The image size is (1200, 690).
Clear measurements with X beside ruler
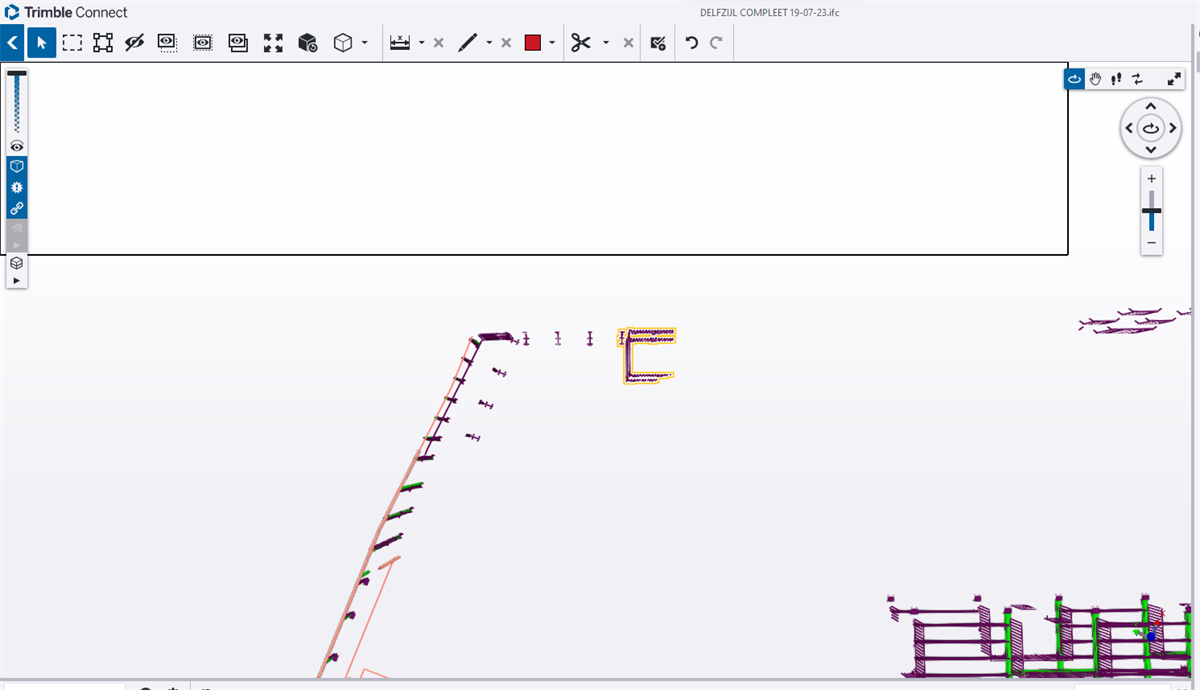[438, 43]
